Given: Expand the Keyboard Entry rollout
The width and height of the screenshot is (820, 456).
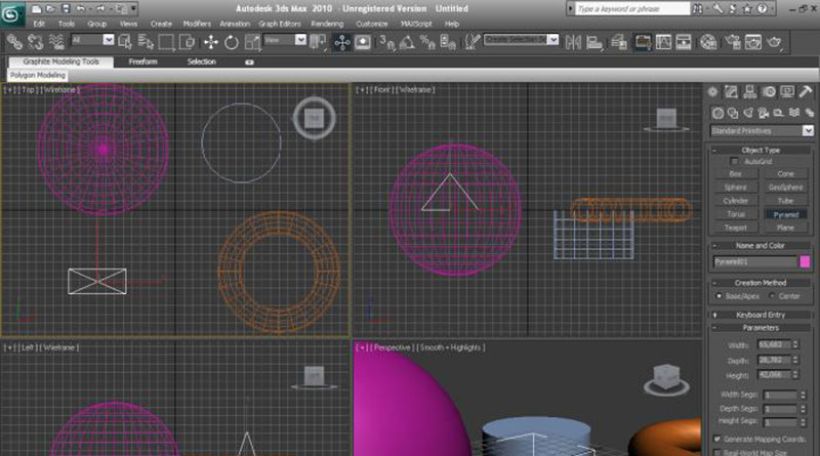Looking at the screenshot, I should pos(761,315).
